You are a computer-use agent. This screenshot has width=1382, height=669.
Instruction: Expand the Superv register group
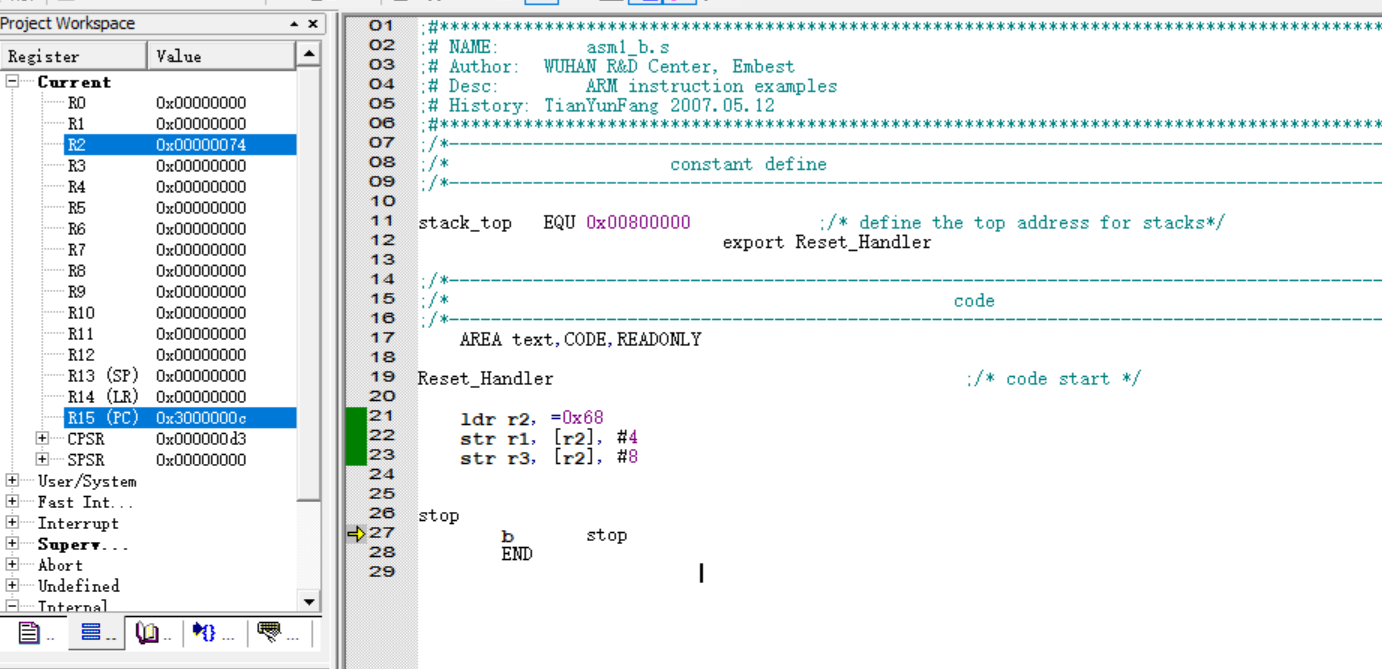pos(12,544)
